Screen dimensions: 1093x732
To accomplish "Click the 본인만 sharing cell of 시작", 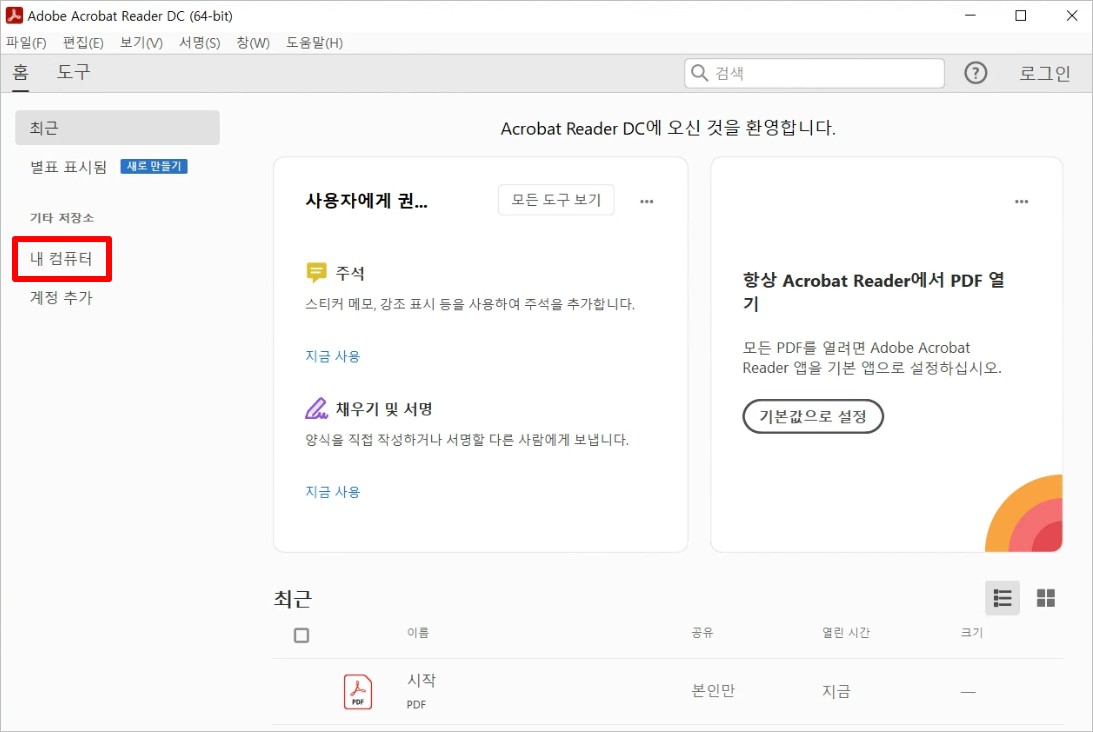I will tap(713, 691).
